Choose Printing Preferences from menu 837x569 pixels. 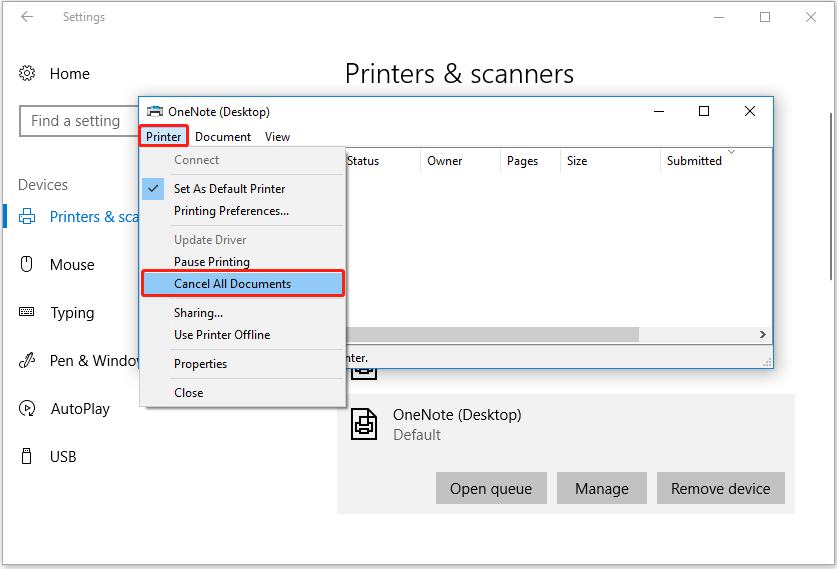tap(231, 211)
